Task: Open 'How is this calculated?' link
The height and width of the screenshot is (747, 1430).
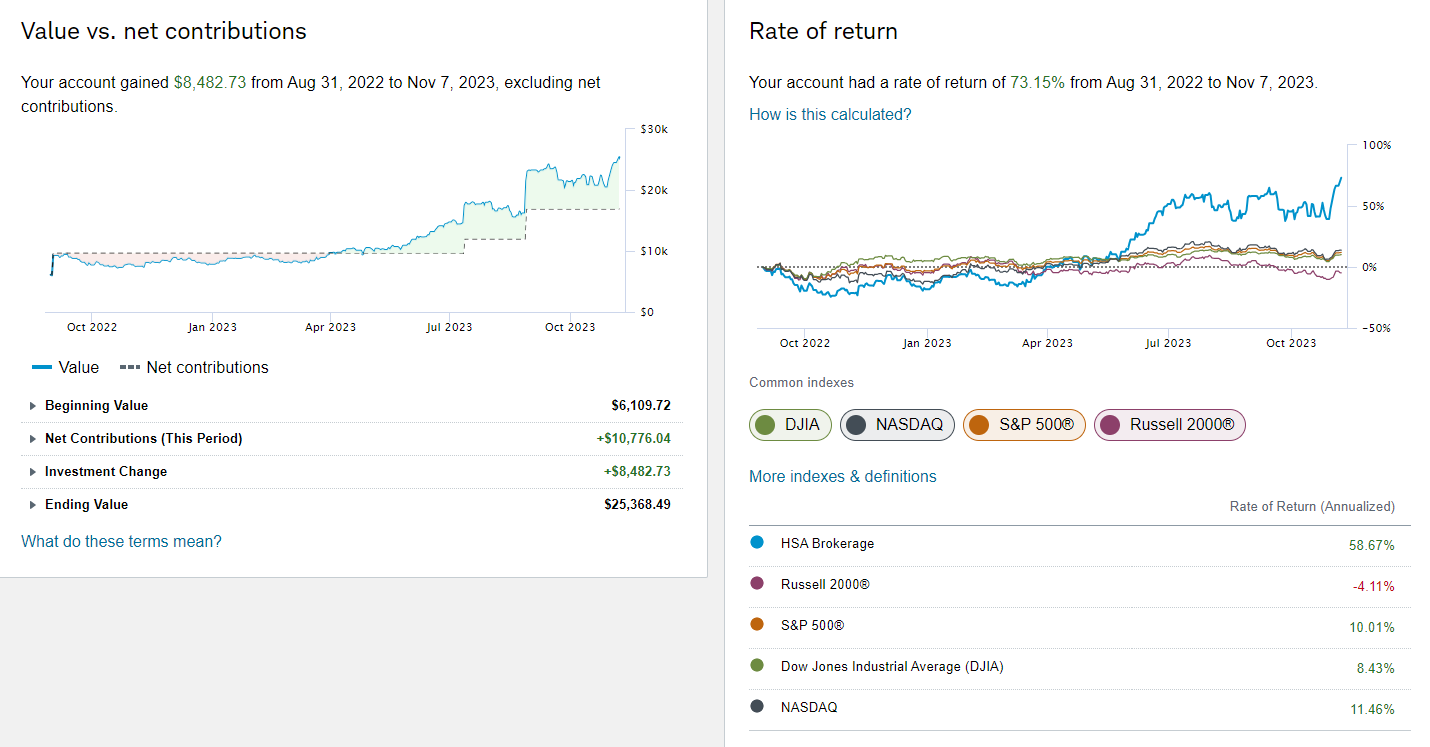Action: point(830,114)
